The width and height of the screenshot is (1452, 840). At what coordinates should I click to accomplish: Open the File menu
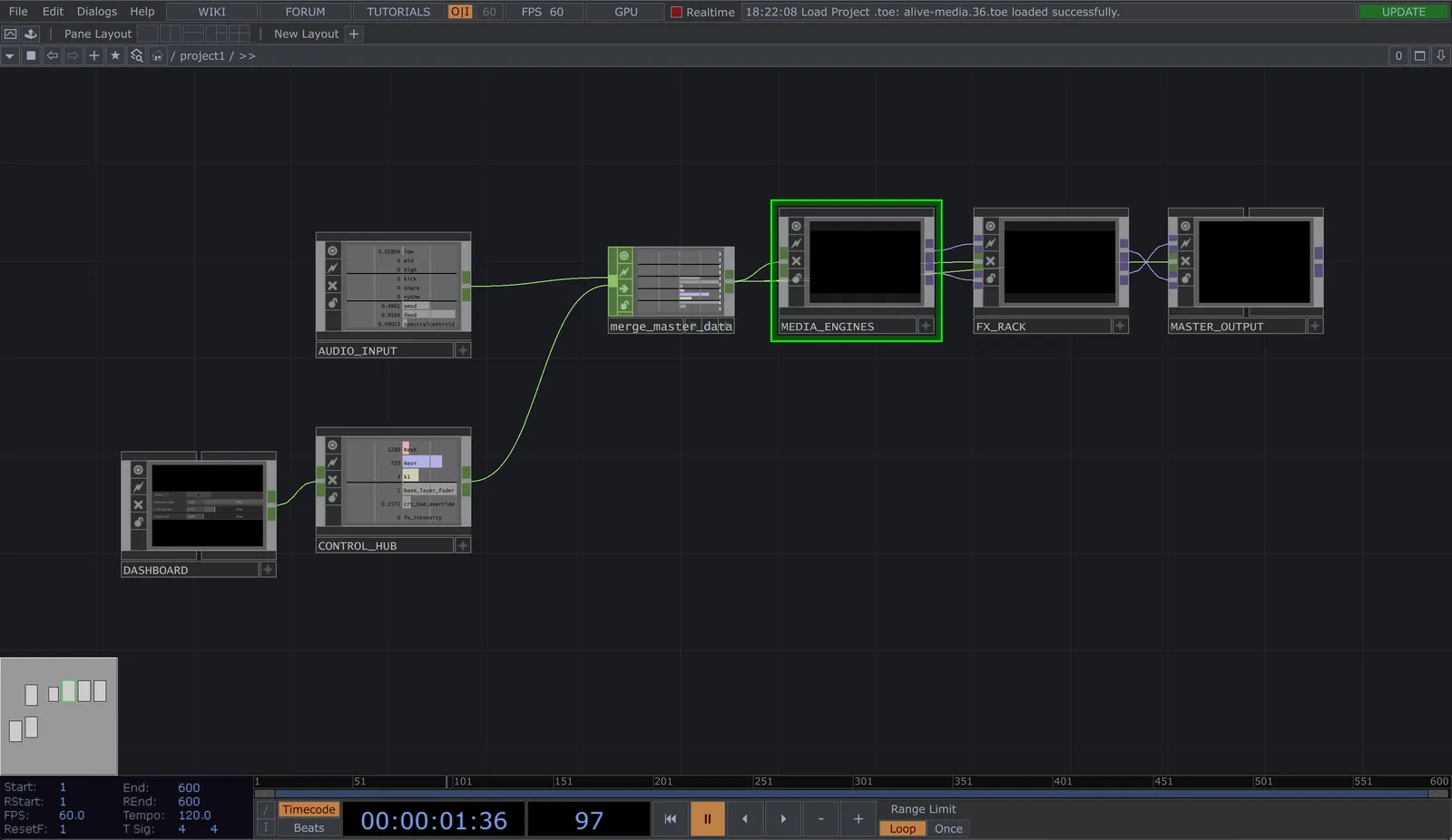18,12
